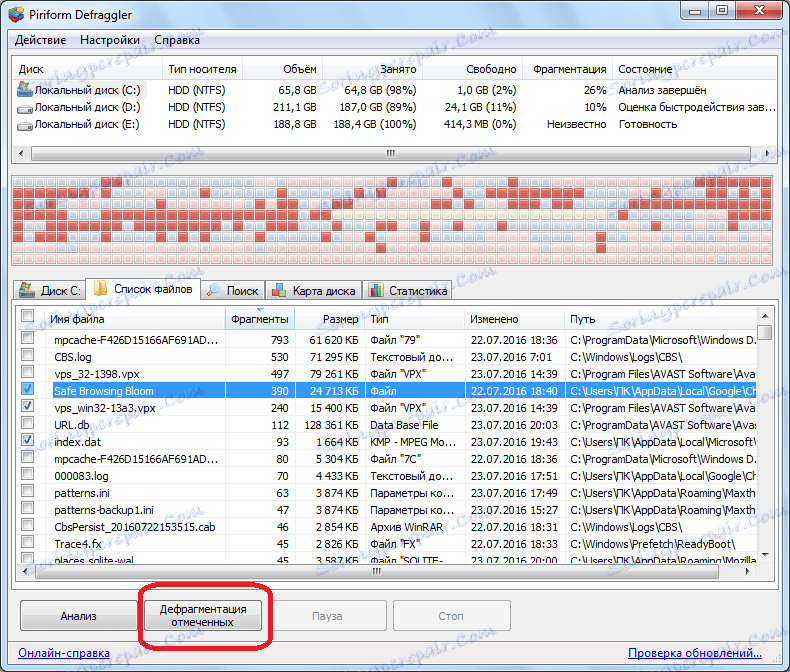Switch to the Карта диска tab

(x=314, y=291)
